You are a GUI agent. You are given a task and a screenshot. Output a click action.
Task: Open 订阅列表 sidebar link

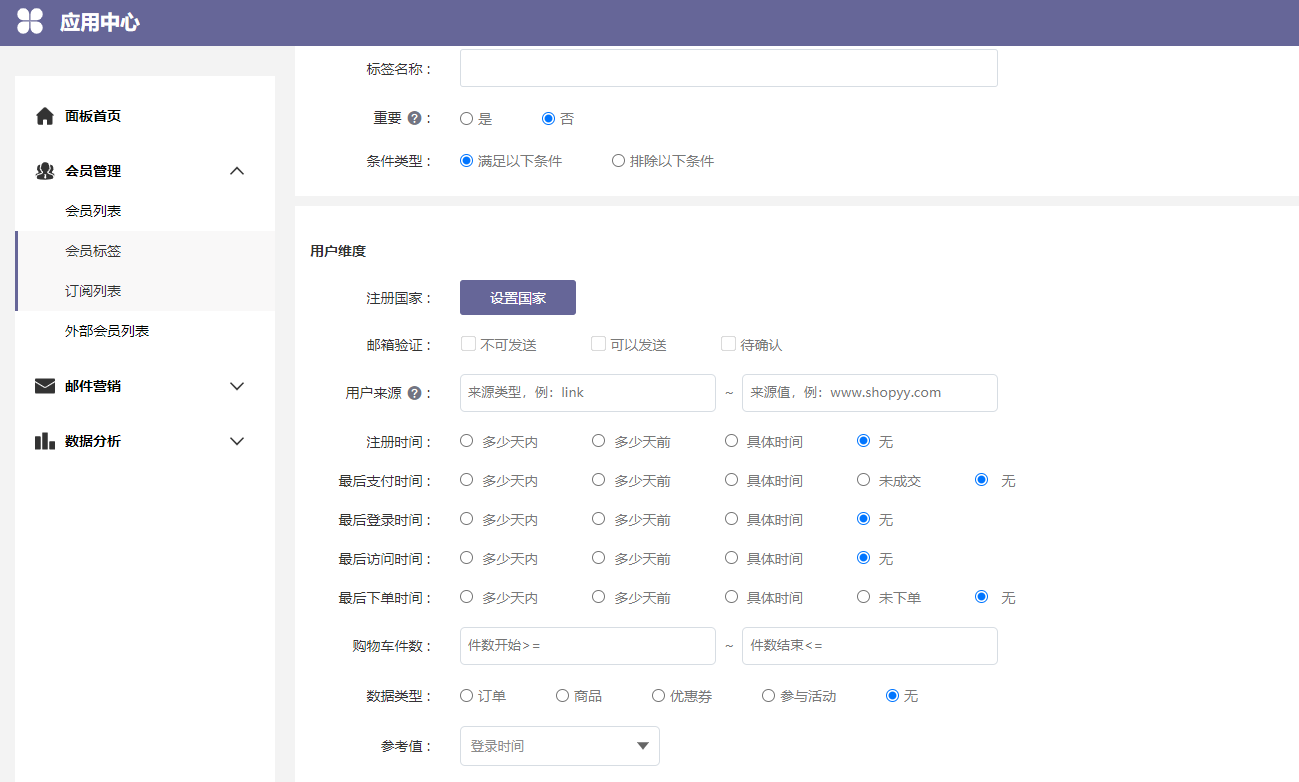pos(93,291)
